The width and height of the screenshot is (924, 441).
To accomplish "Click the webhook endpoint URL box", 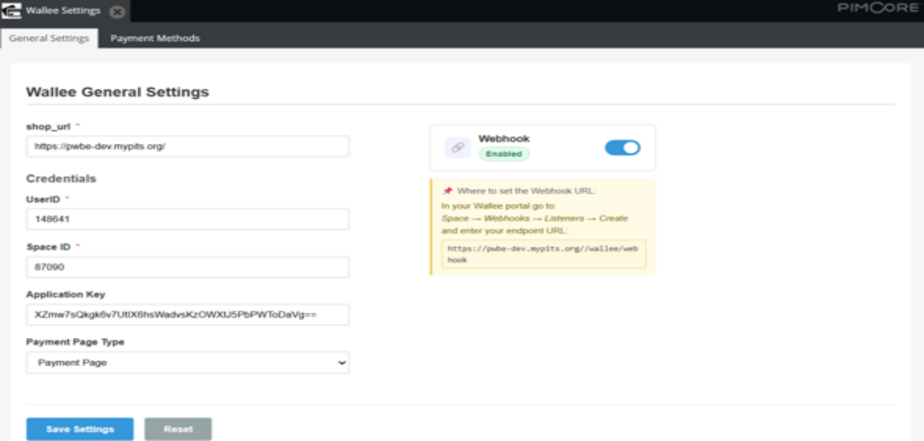I will 544,254.
